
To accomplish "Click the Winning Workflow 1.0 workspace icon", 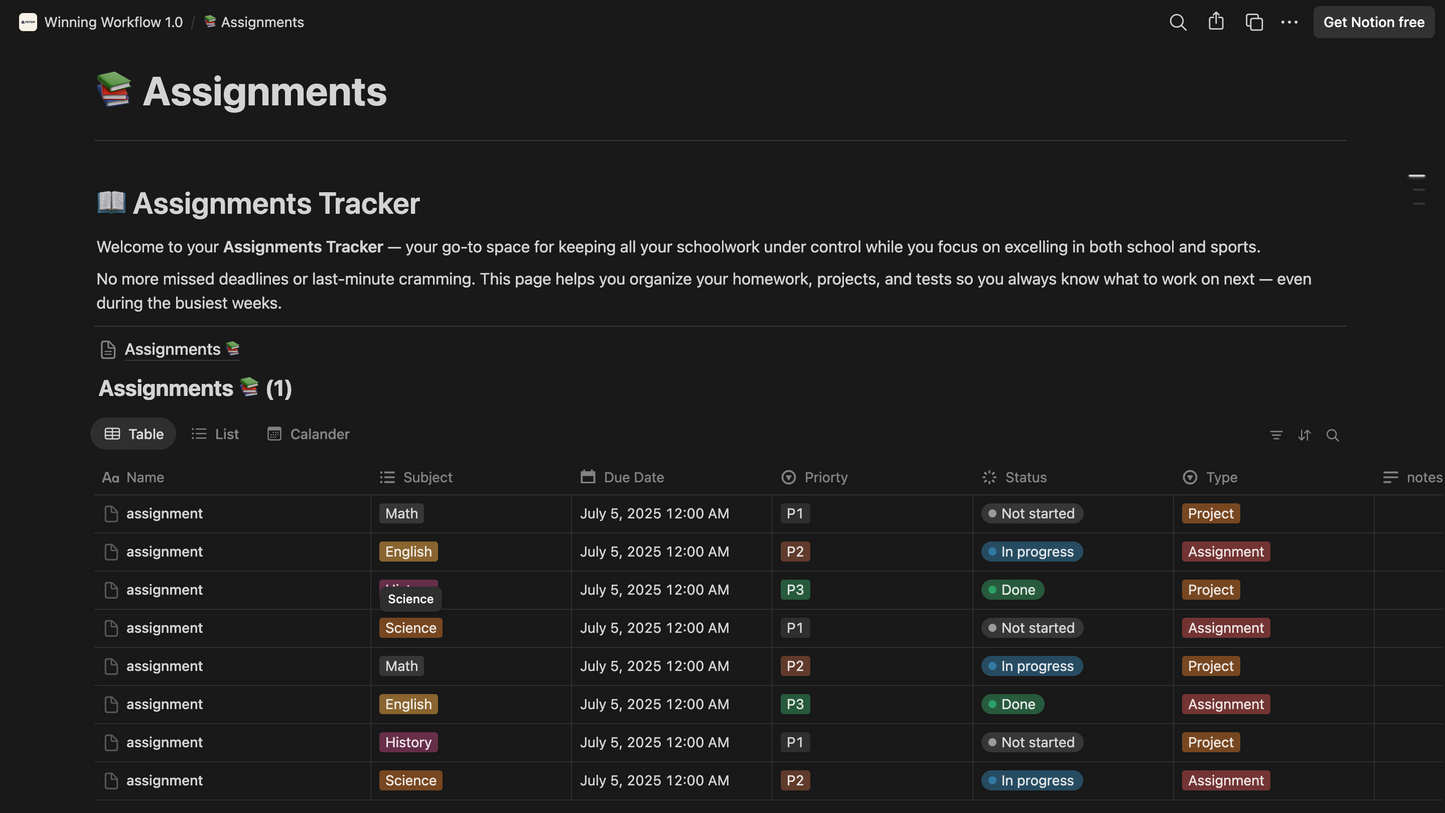I will (28, 22).
